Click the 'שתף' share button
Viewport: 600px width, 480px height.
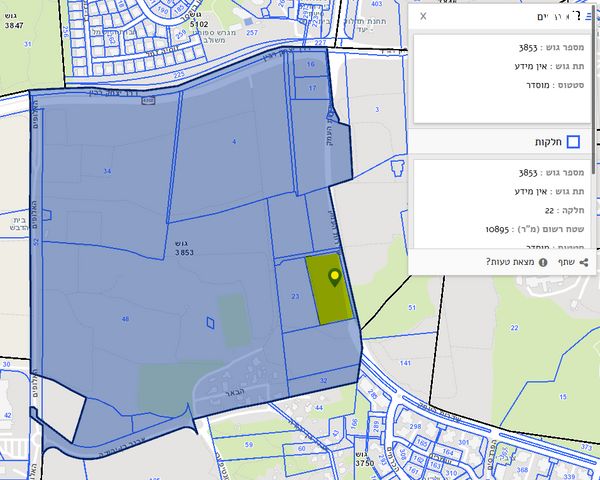pos(566,262)
